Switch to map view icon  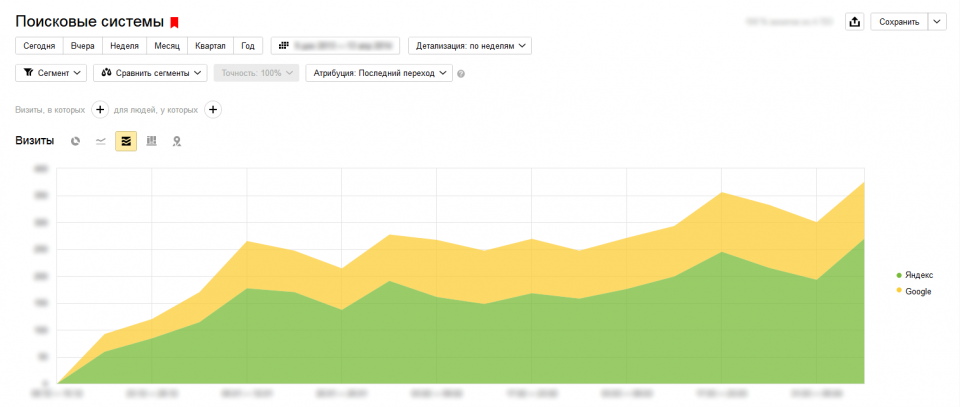(x=176, y=141)
